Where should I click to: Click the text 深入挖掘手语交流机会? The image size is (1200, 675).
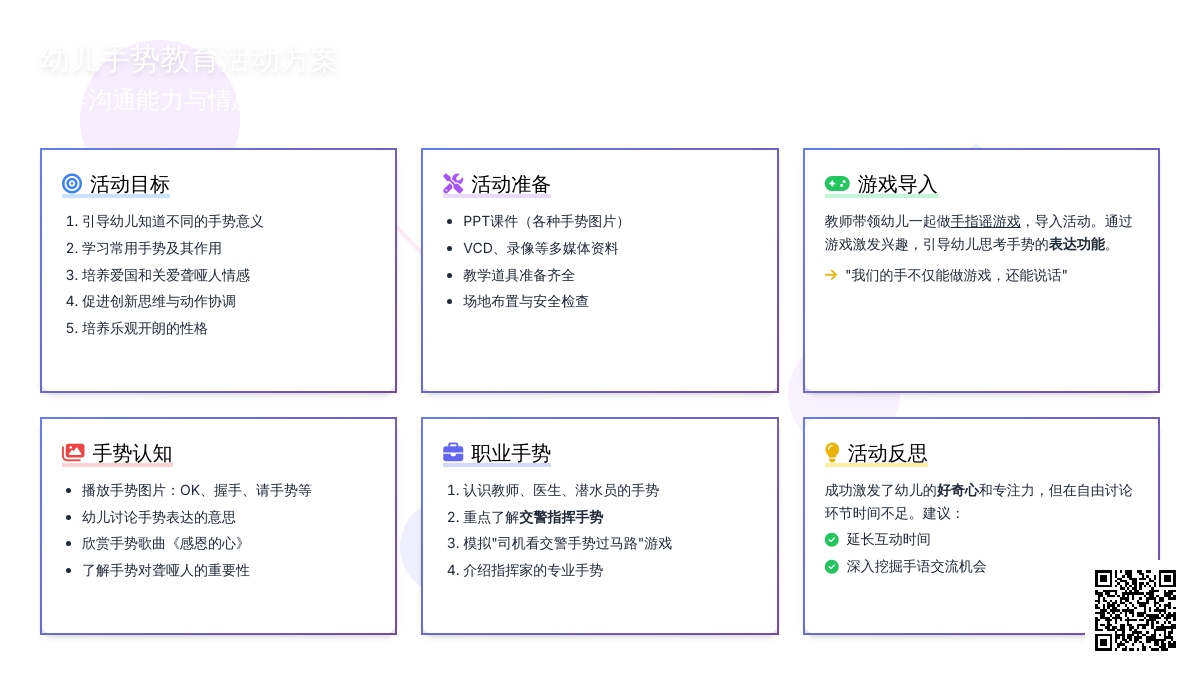pos(917,567)
